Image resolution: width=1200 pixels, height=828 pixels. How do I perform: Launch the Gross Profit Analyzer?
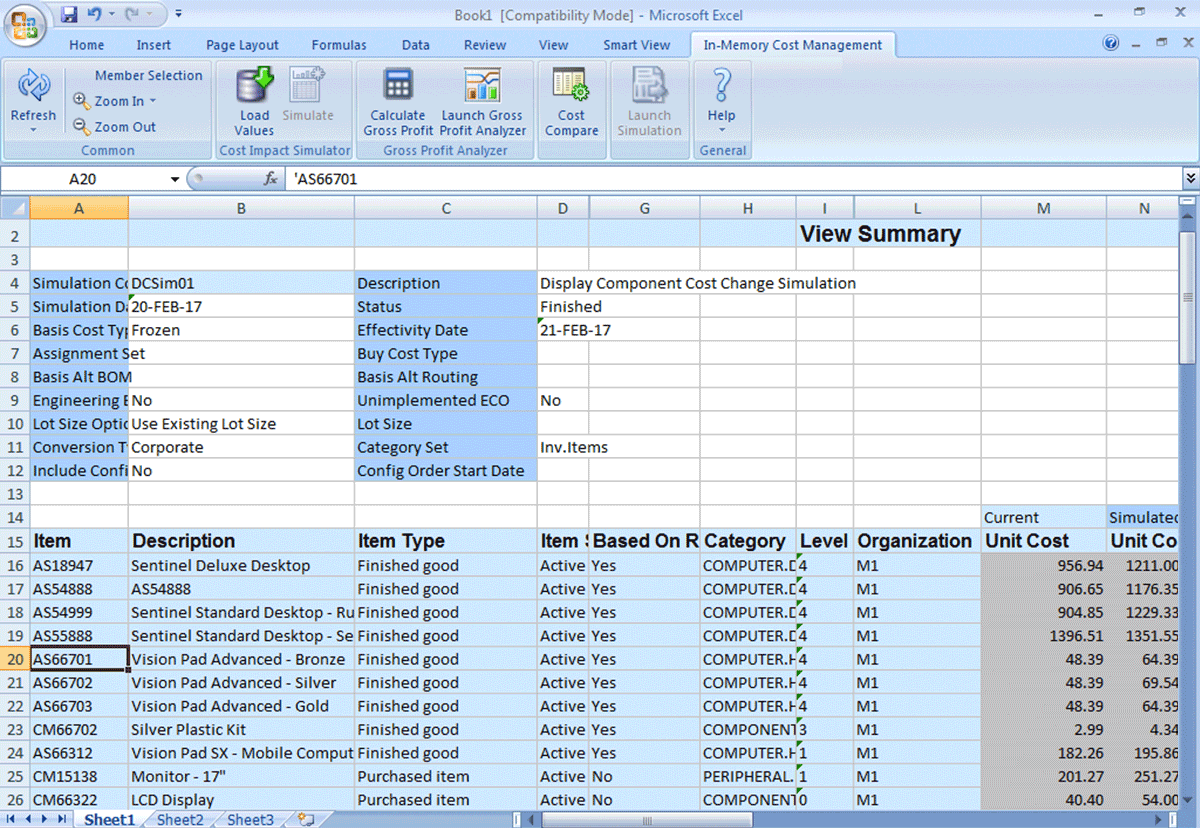point(482,87)
